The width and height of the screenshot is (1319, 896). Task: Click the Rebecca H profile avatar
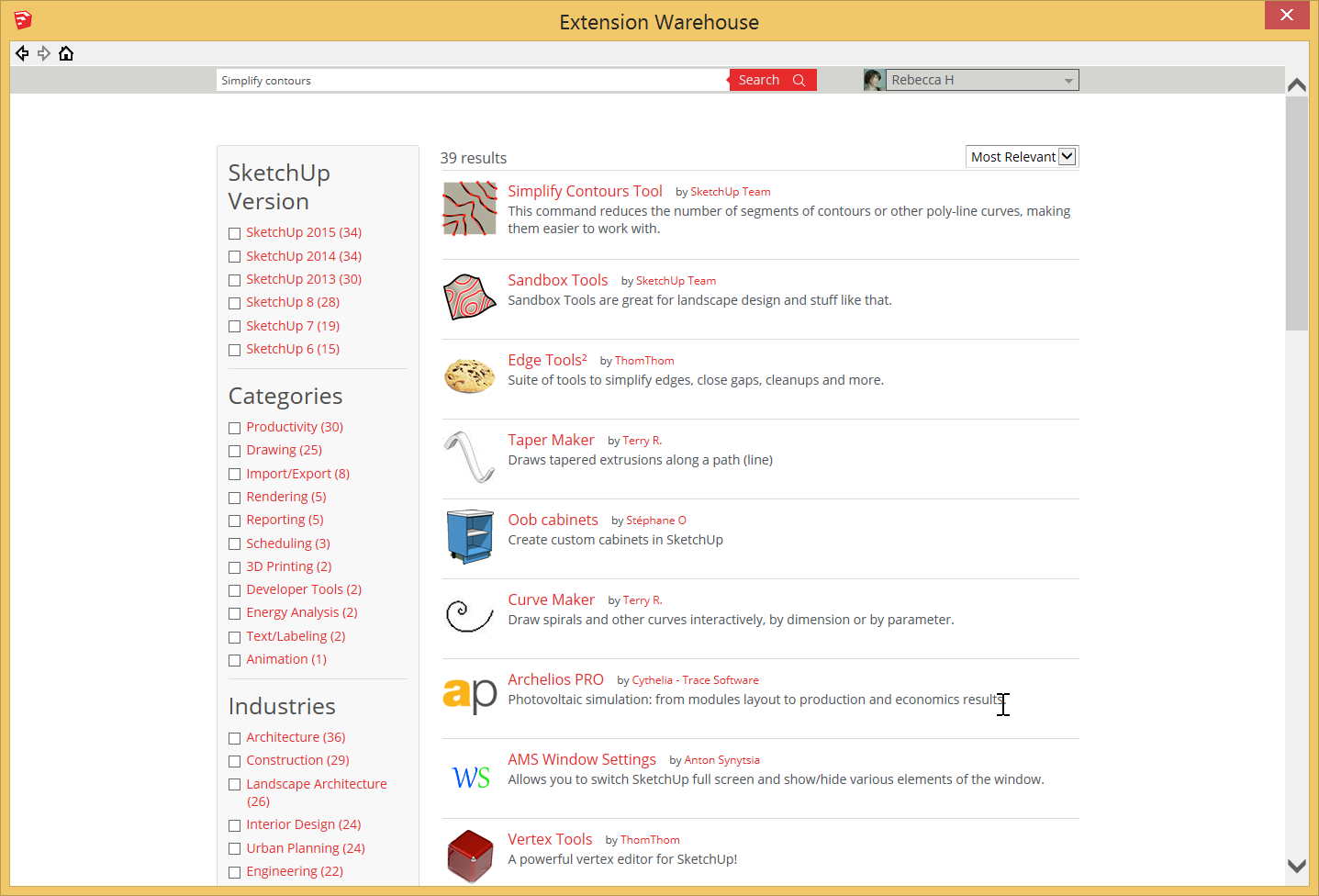pos(874,80)
